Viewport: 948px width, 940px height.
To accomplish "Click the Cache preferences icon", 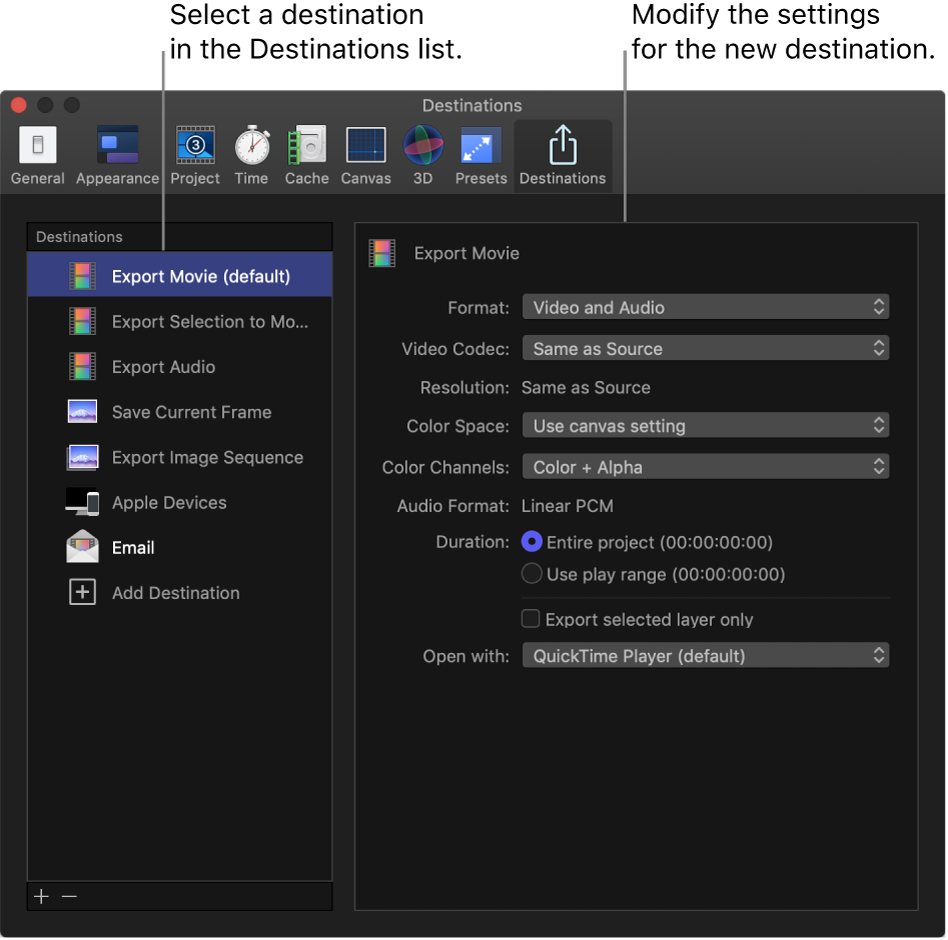I will pos(306,150).
